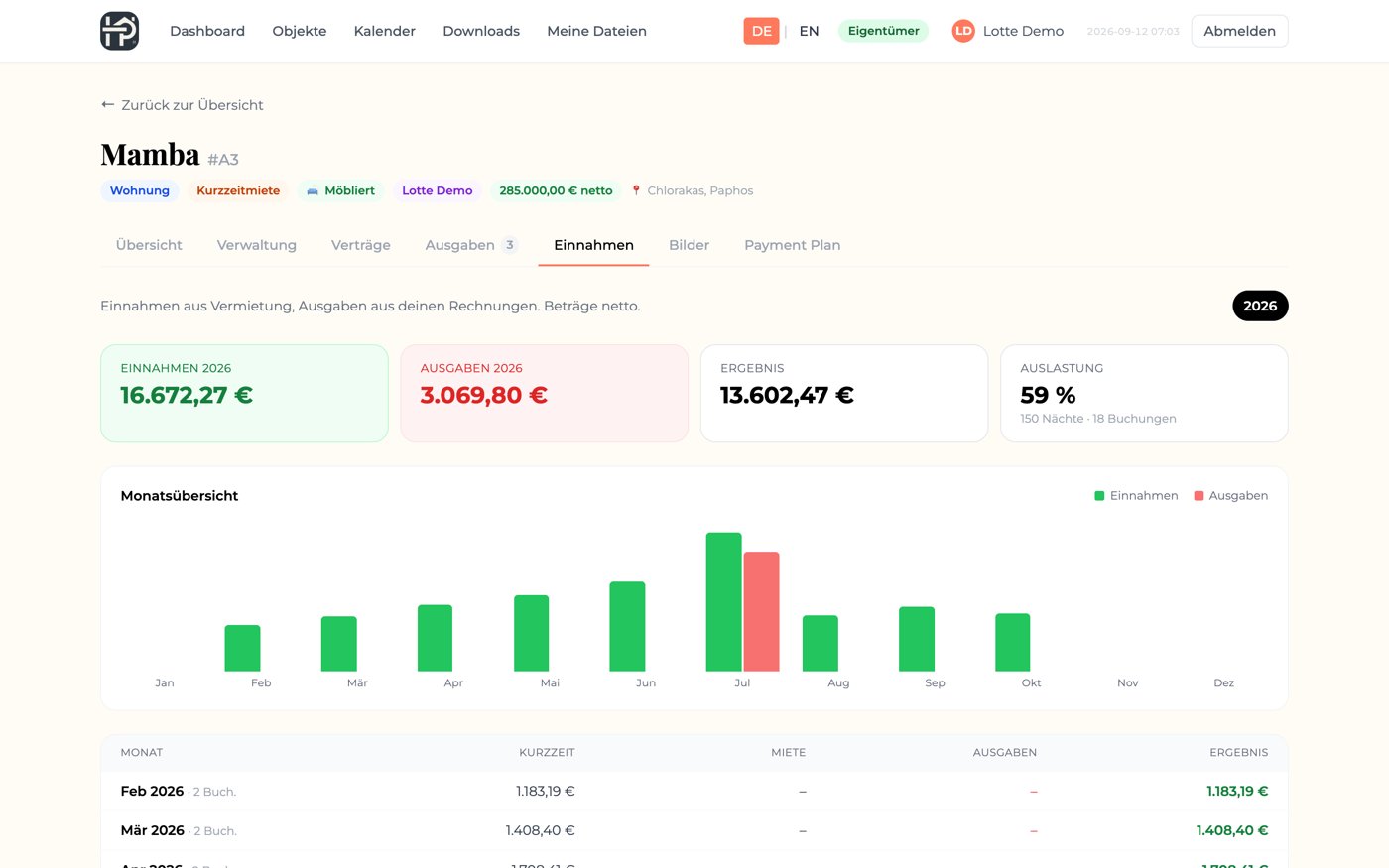The width and height of the screenshot is (1389, 868).
Task: Select the 2026 year pill
Action: 1260,306
